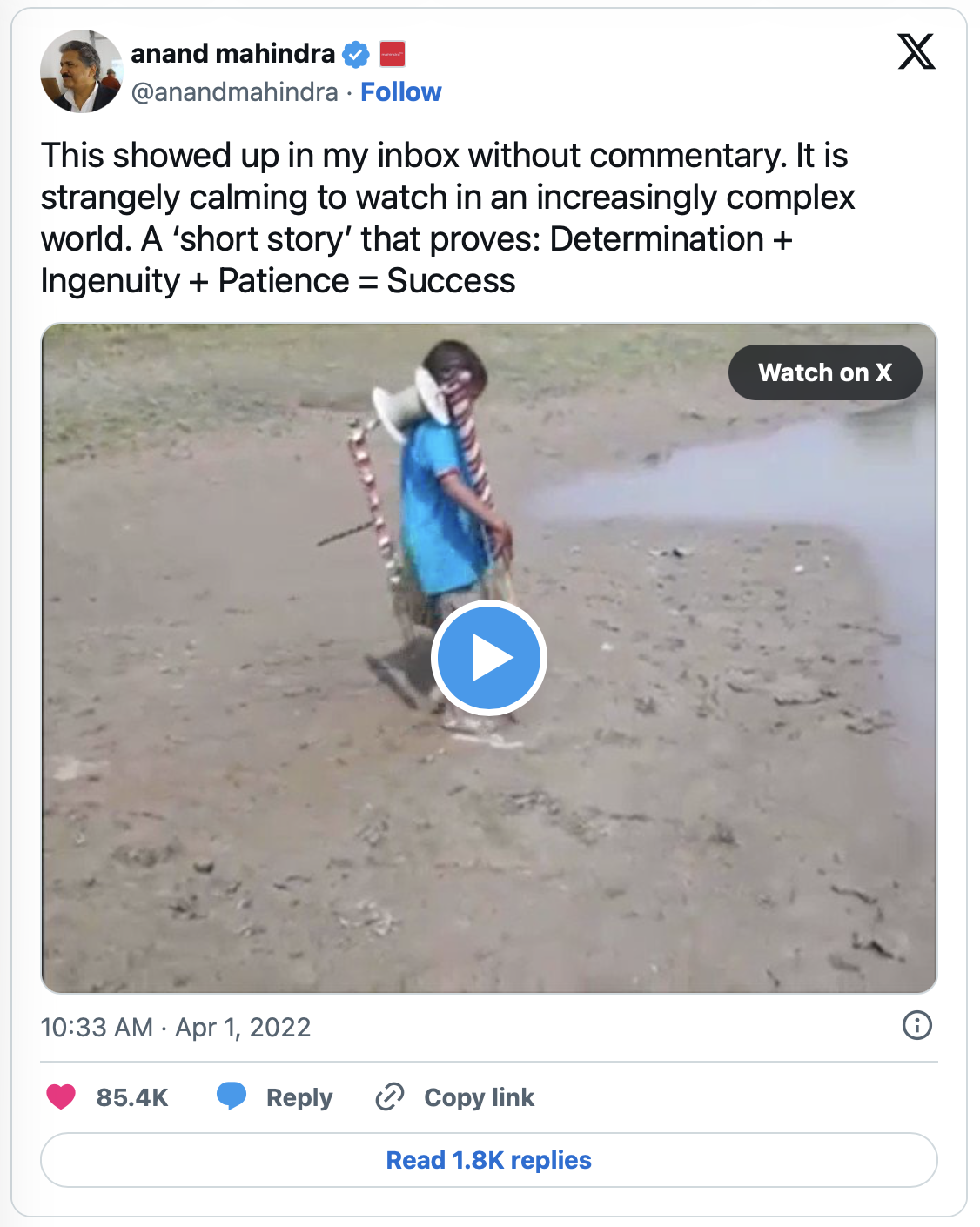Click the 'anand mahindra' display name
This screenshot has height=1227, width=980.
(x=232, y=54)
